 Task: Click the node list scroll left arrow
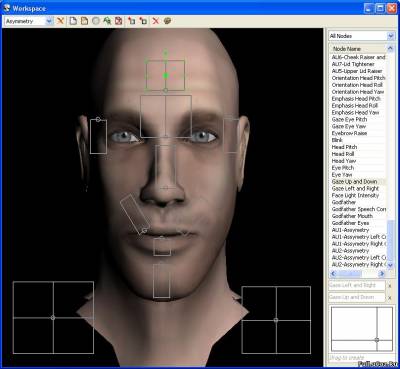pyautogui.click(x=333, y=274)
